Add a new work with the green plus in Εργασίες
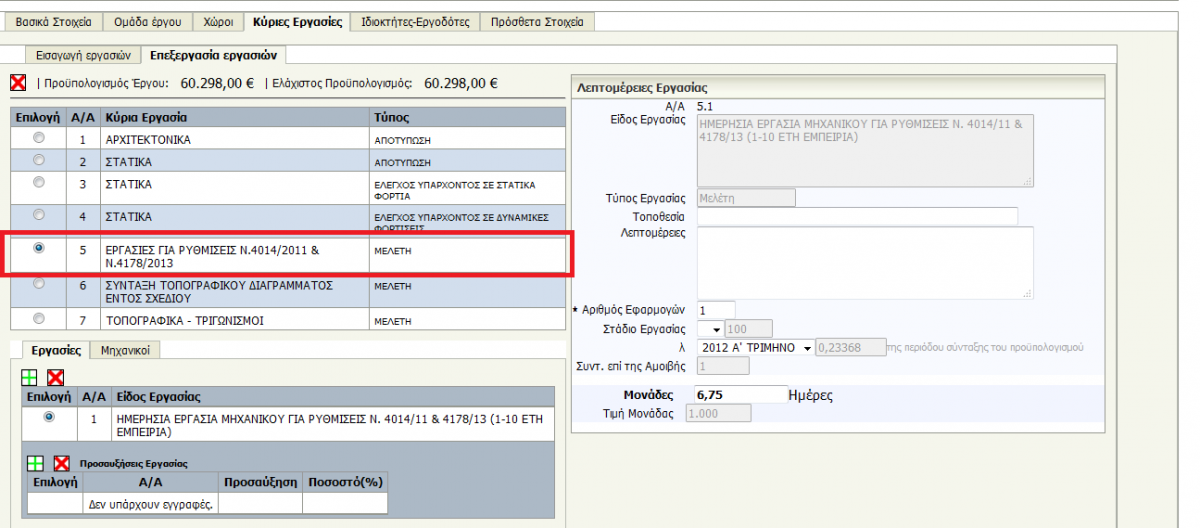This screenshot has height=528, width=1200. [x=30, y=377]
